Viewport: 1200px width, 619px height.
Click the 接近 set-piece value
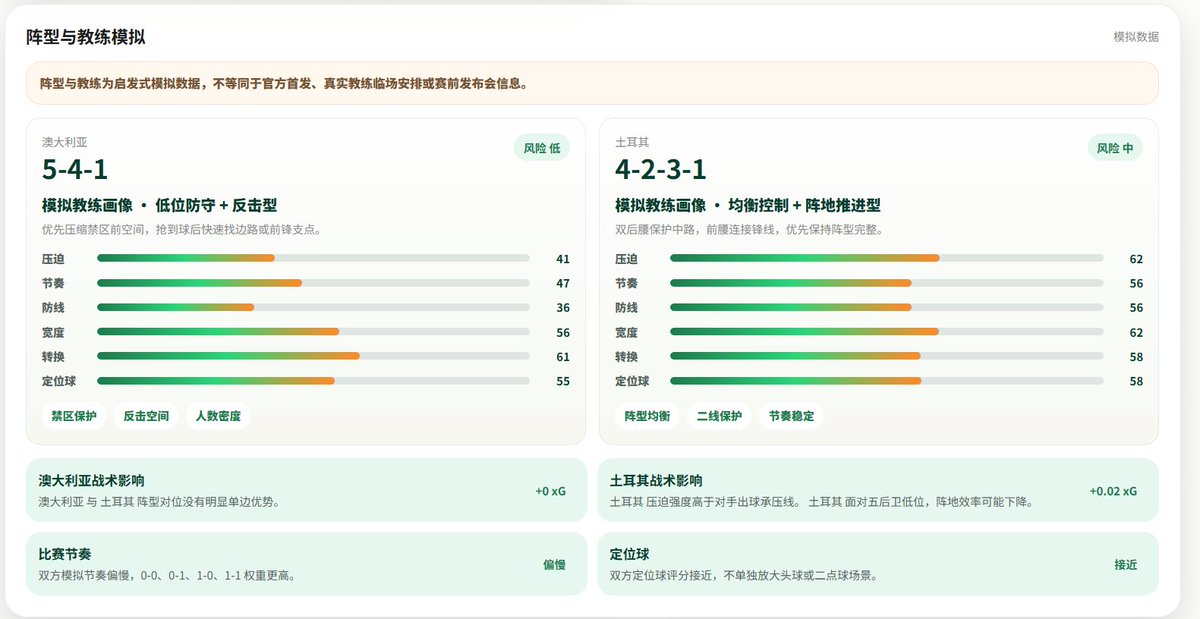[x=1126, y=565]
